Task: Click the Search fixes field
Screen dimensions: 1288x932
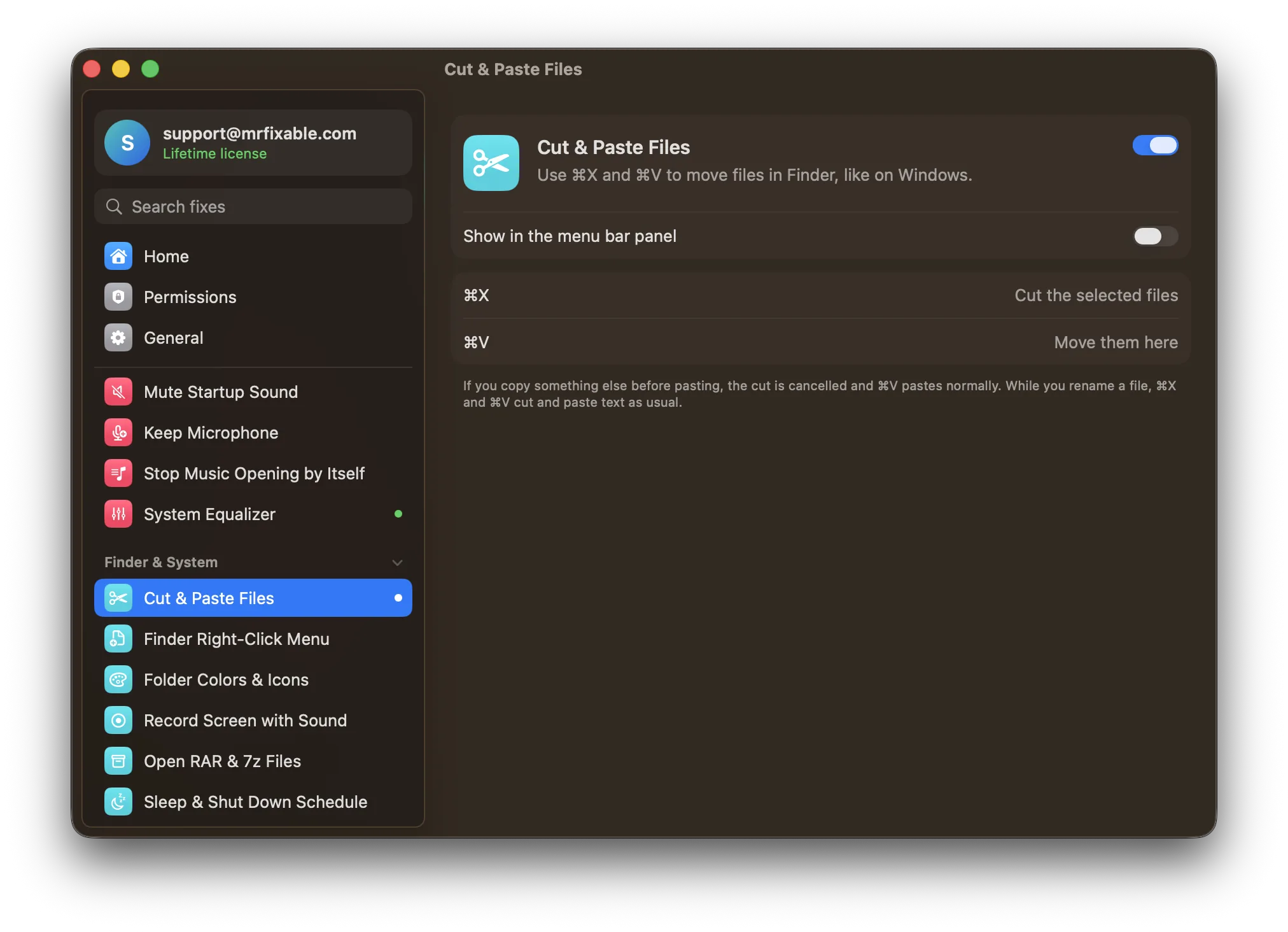Action: click(253, 207)
